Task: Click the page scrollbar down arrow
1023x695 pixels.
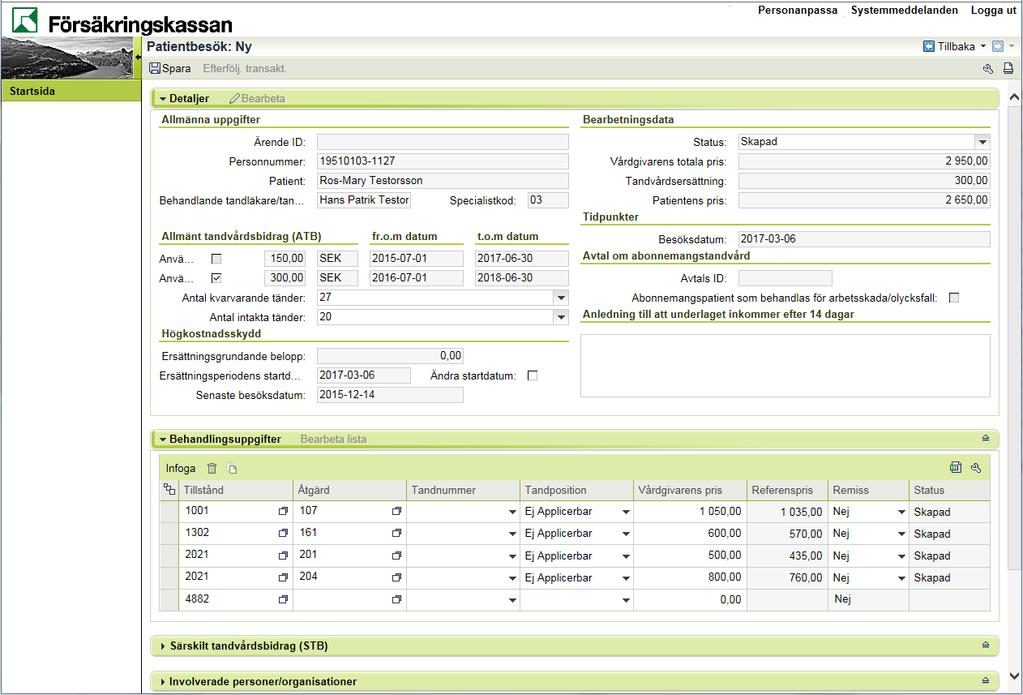Action: tap(1014, 676)
